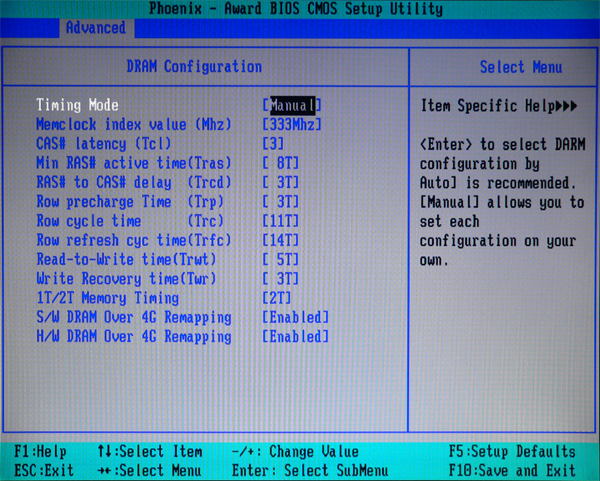Select the Timing Mode label

[x=77, y=105]
